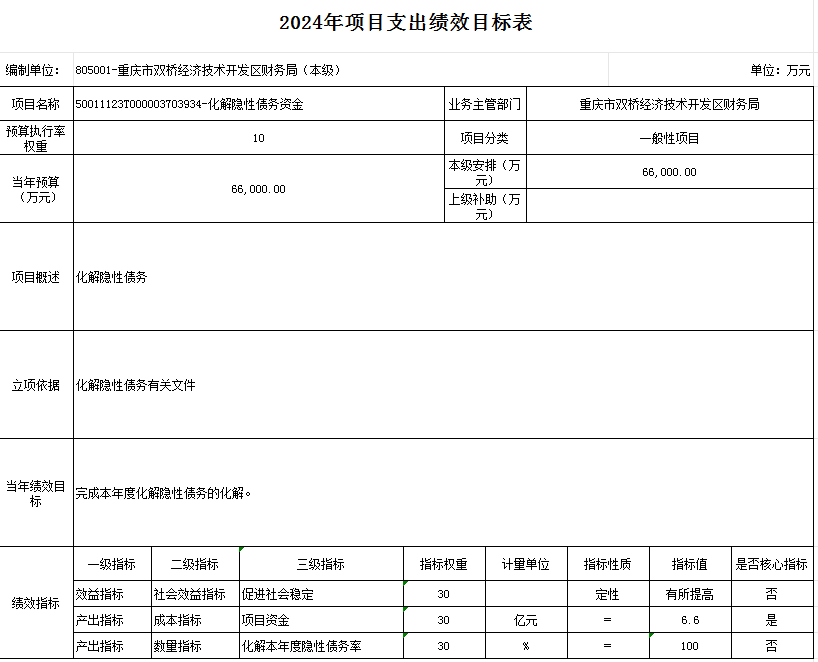Click the 定性 cell
The width and height of the screenshot is (818, 662).
[x=608, y=594]
